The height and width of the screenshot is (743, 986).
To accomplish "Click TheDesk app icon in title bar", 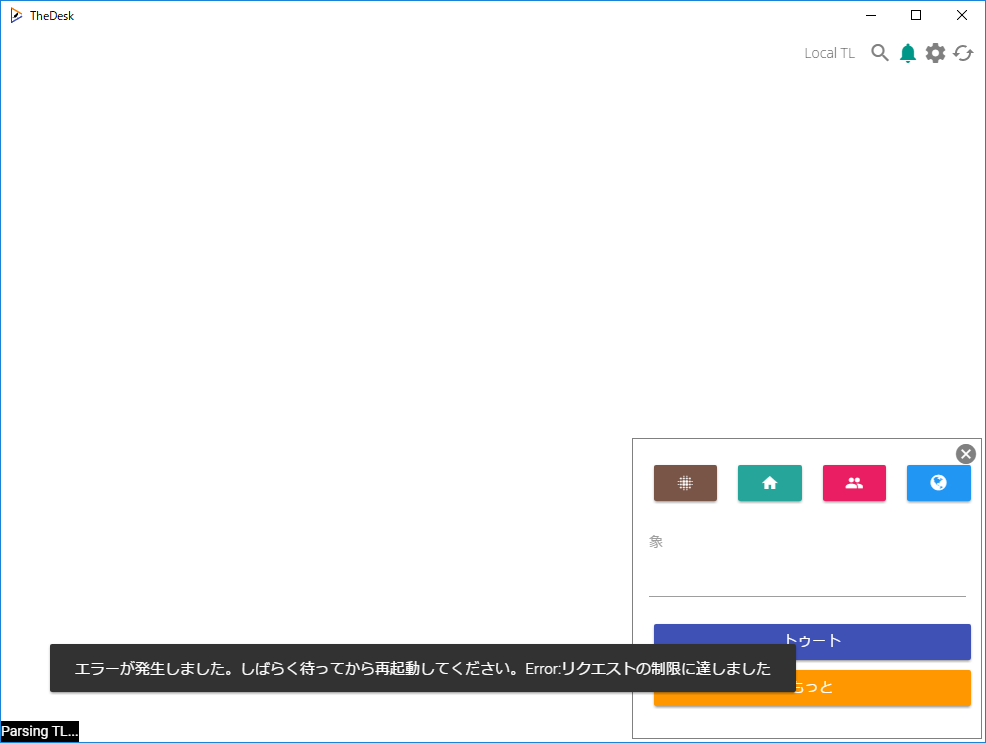I will pyautogui.click(x=16, y=15).
